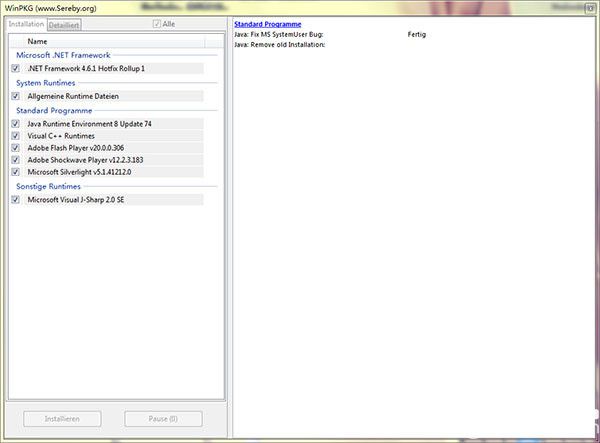Toggle Adobe Shockwave Player checkbox

coord(15,160)
